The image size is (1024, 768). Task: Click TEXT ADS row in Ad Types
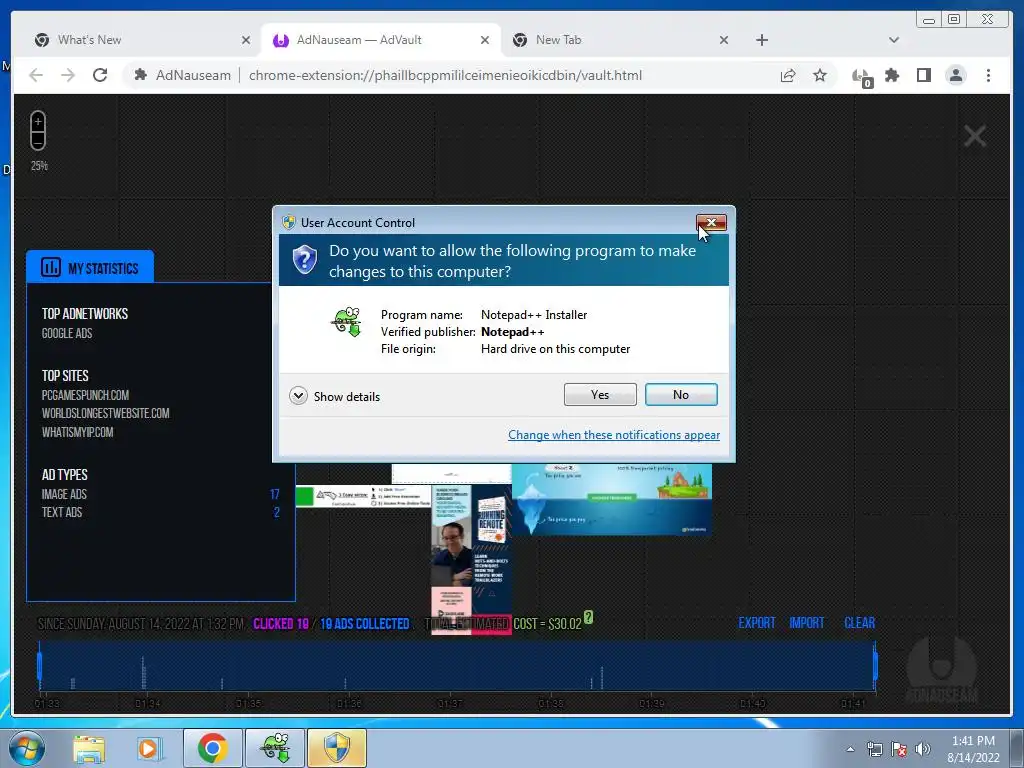[161, 513]
